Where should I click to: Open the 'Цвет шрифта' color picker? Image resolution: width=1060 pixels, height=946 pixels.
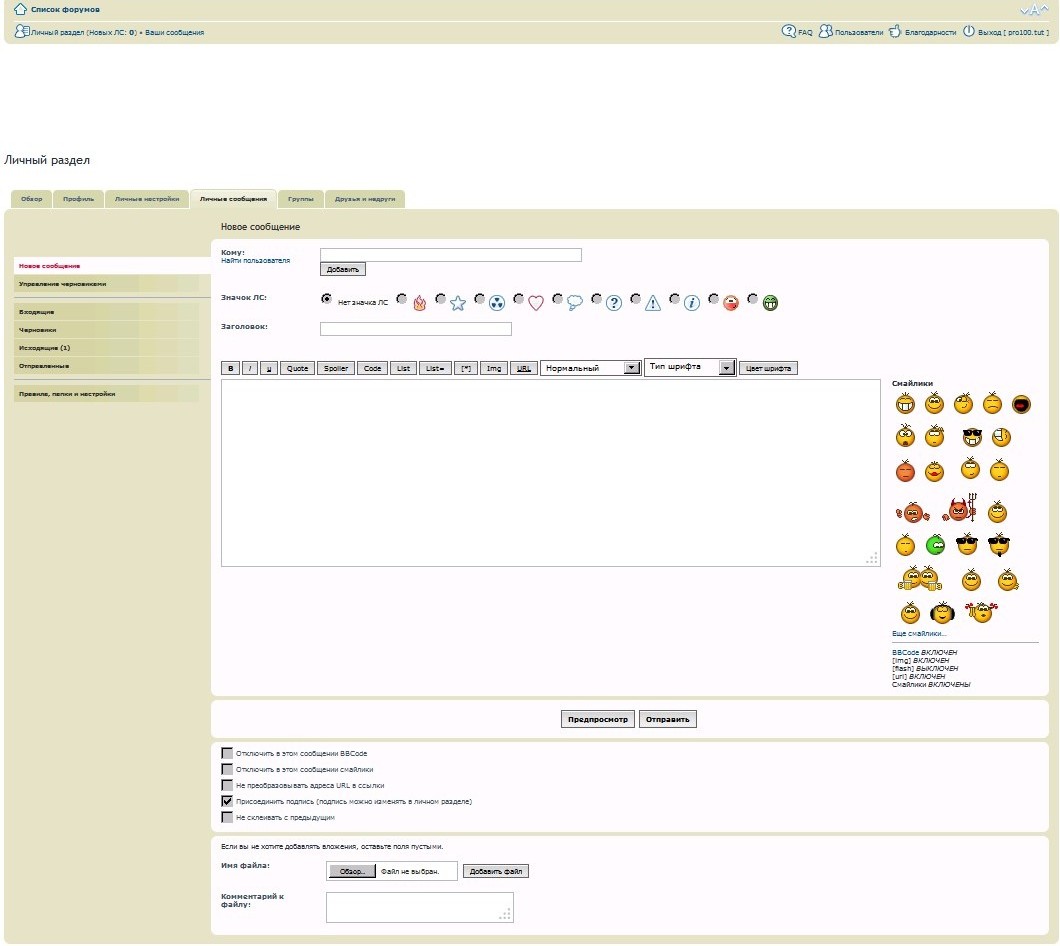(768, 368)
